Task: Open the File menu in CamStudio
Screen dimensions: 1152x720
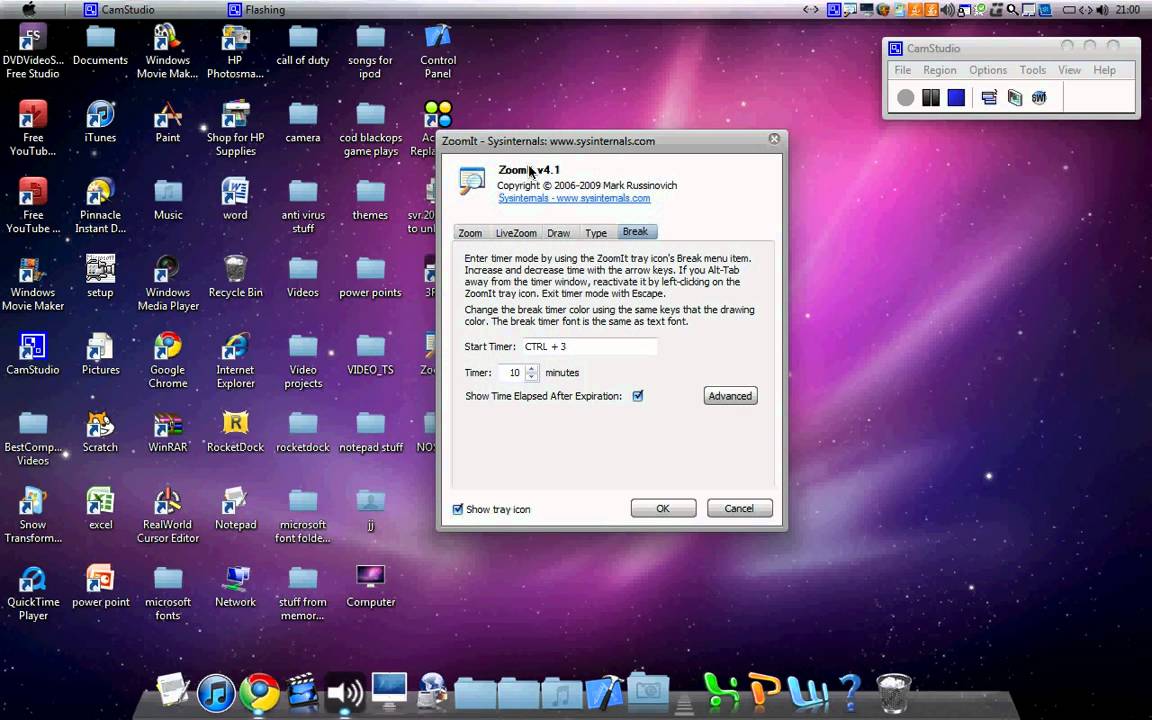Action: [x=902, y=70]
